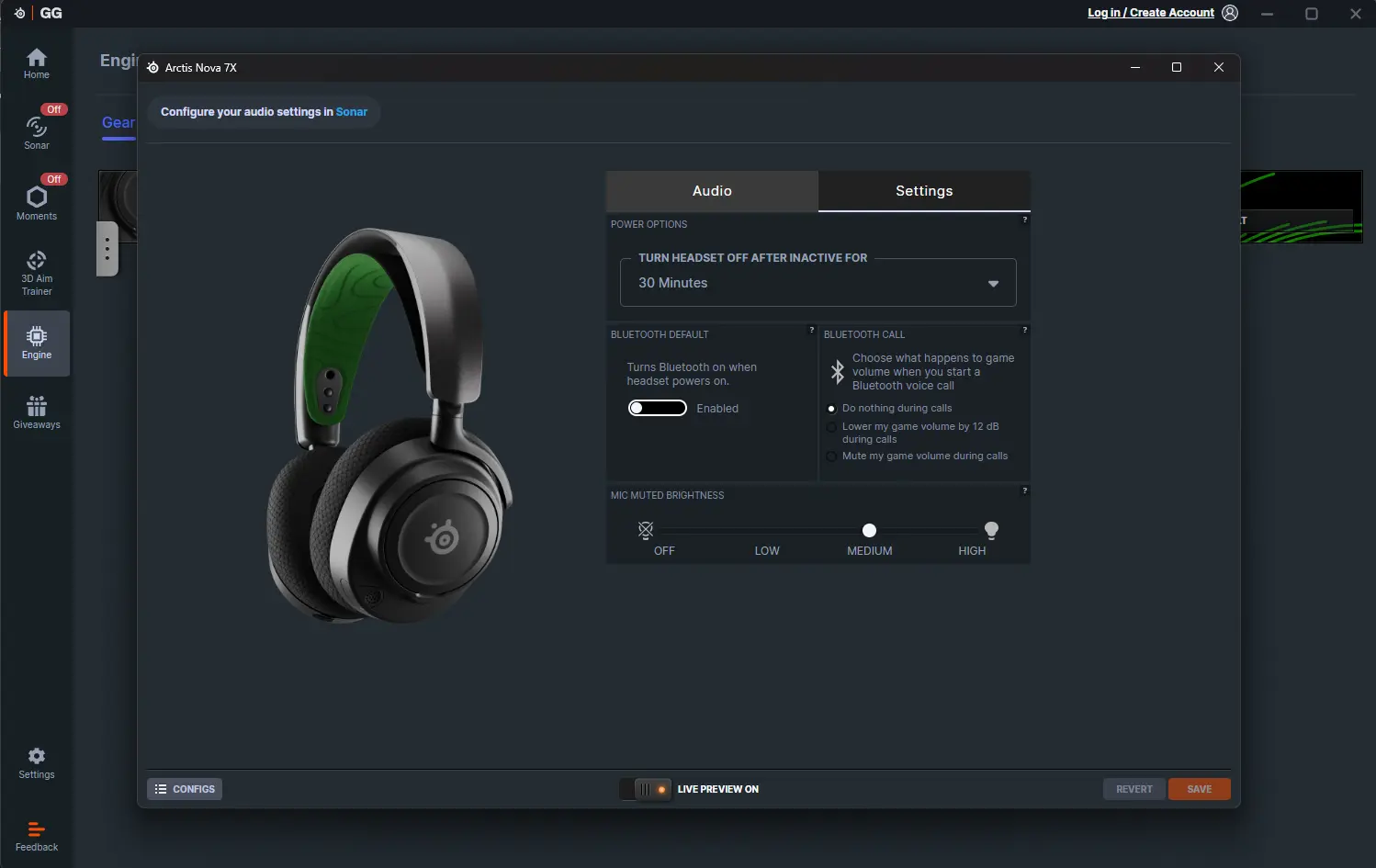Click the Arctis Nova 7X window logo icon
The image size is (1376, 868).
click(152, 67)
